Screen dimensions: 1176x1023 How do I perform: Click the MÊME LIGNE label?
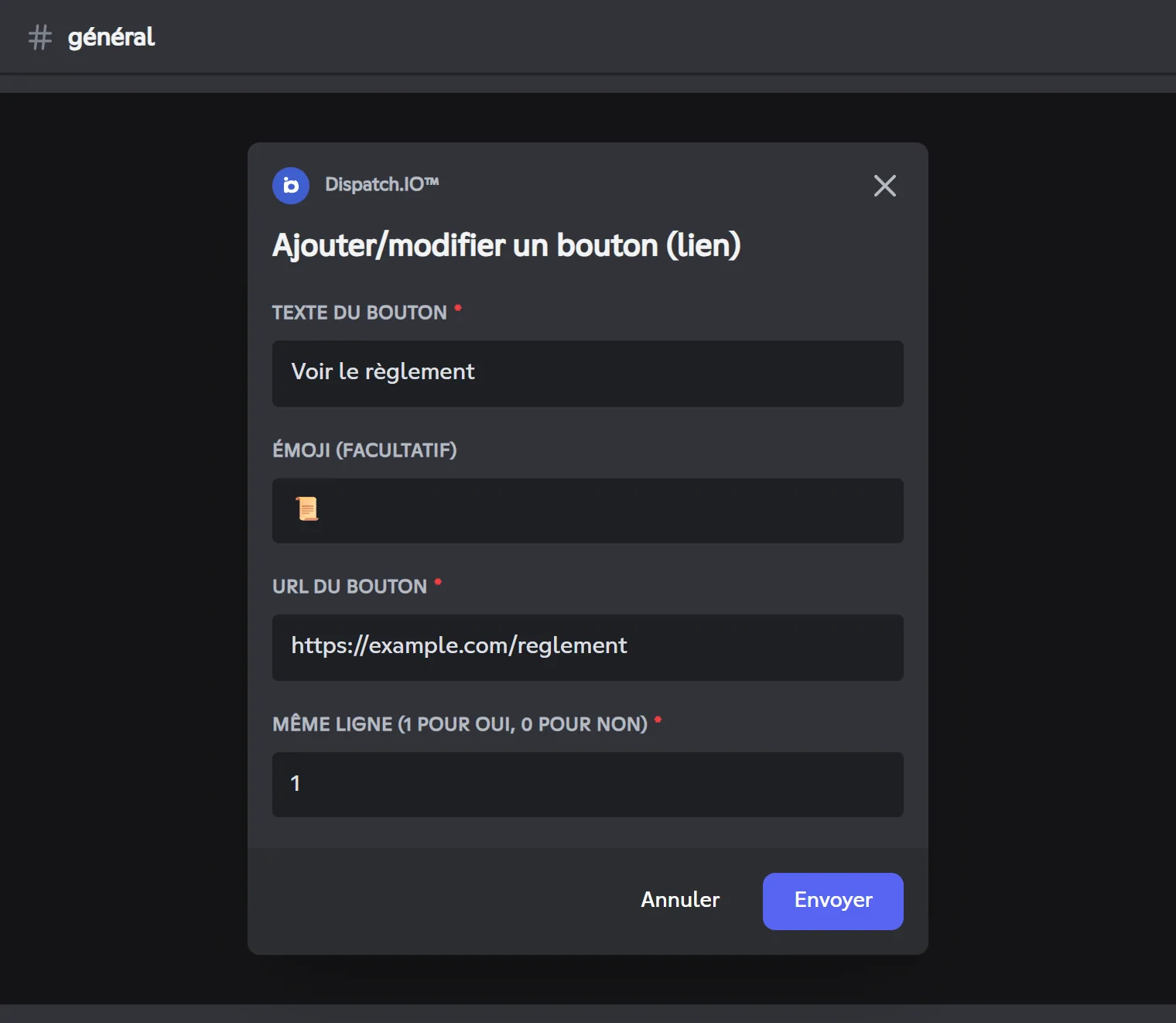click(460, 724)
